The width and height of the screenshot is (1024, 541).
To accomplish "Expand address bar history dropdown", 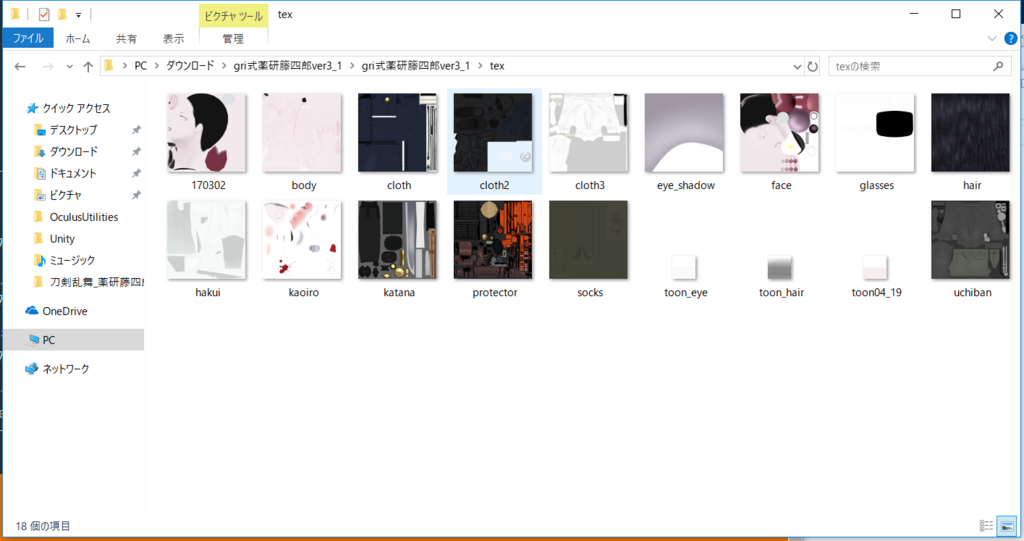I will [797, 67].
